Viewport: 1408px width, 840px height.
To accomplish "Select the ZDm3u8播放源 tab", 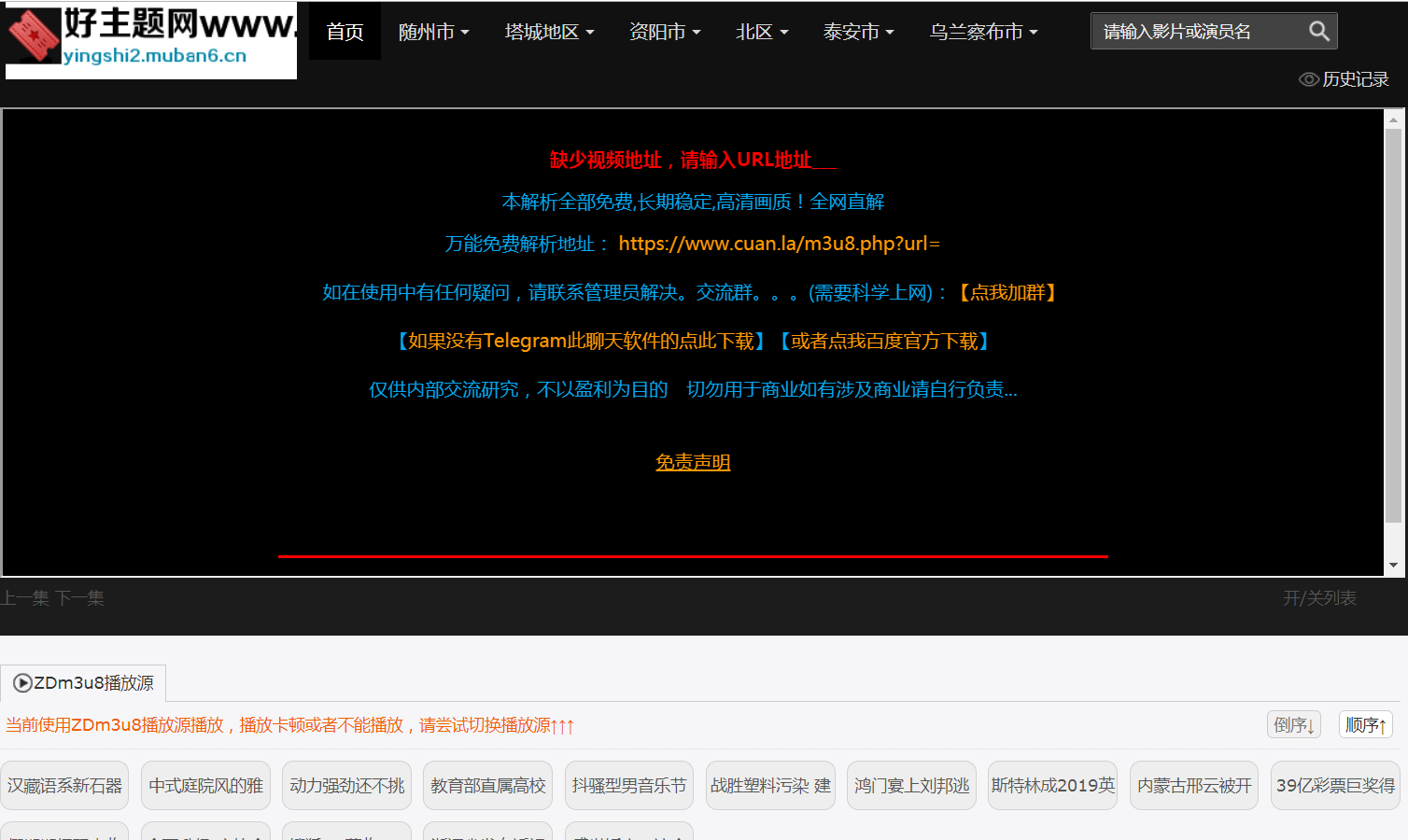I will pos(84,683).
